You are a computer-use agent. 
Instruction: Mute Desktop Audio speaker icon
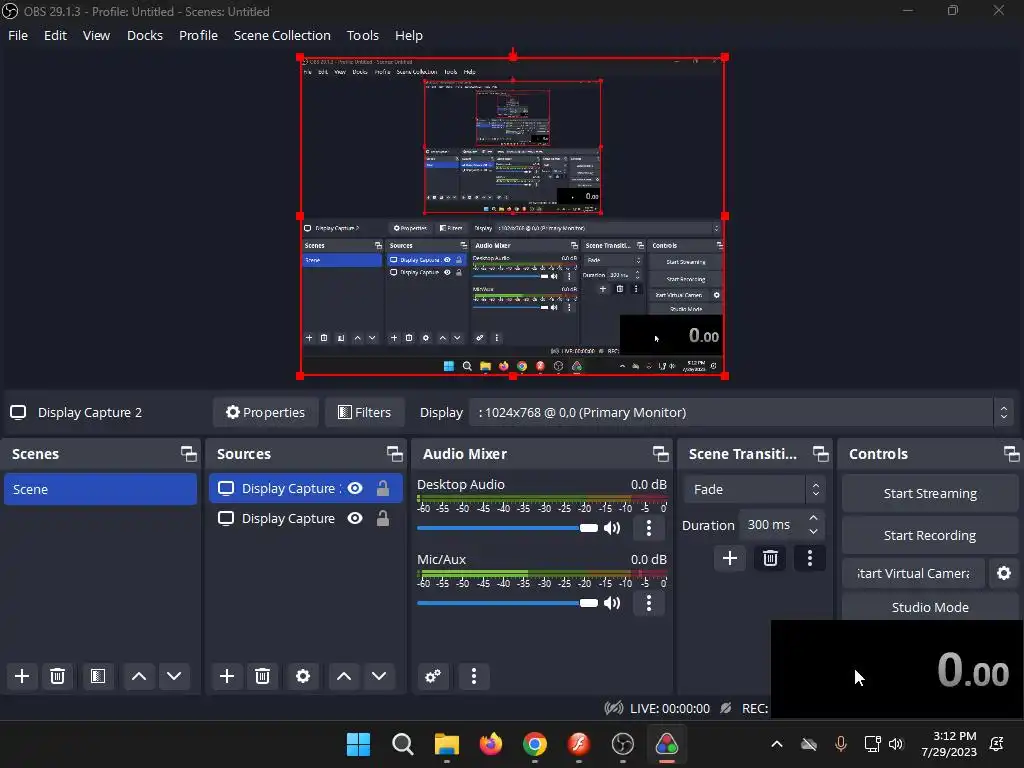[612, 528]
